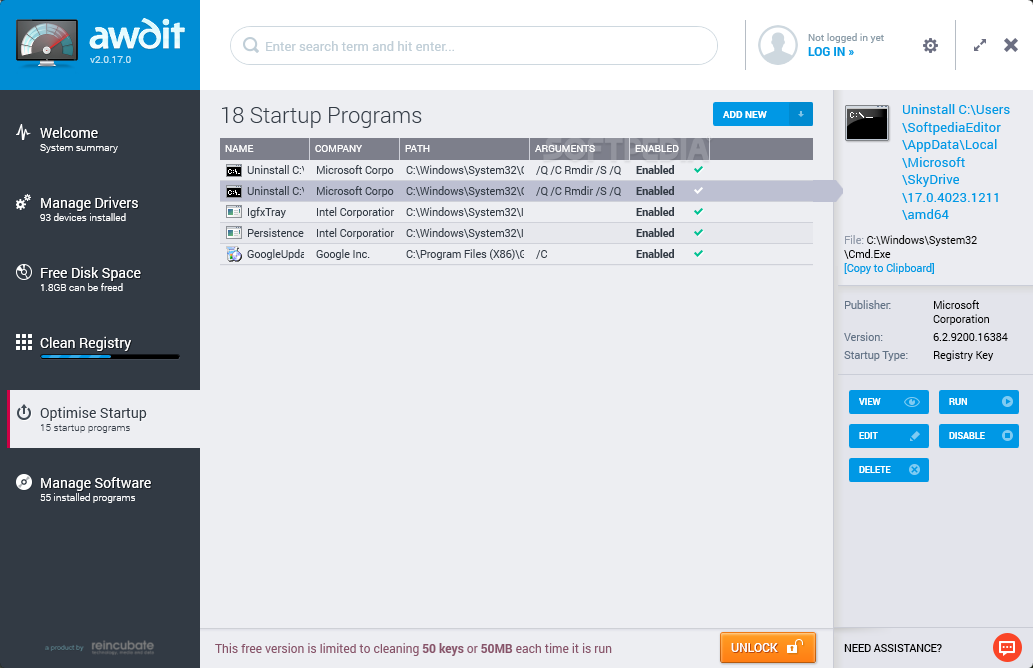Sort by the NAME column header
The height and width of the screenshot is (668, 1033).
click(264, 149)
